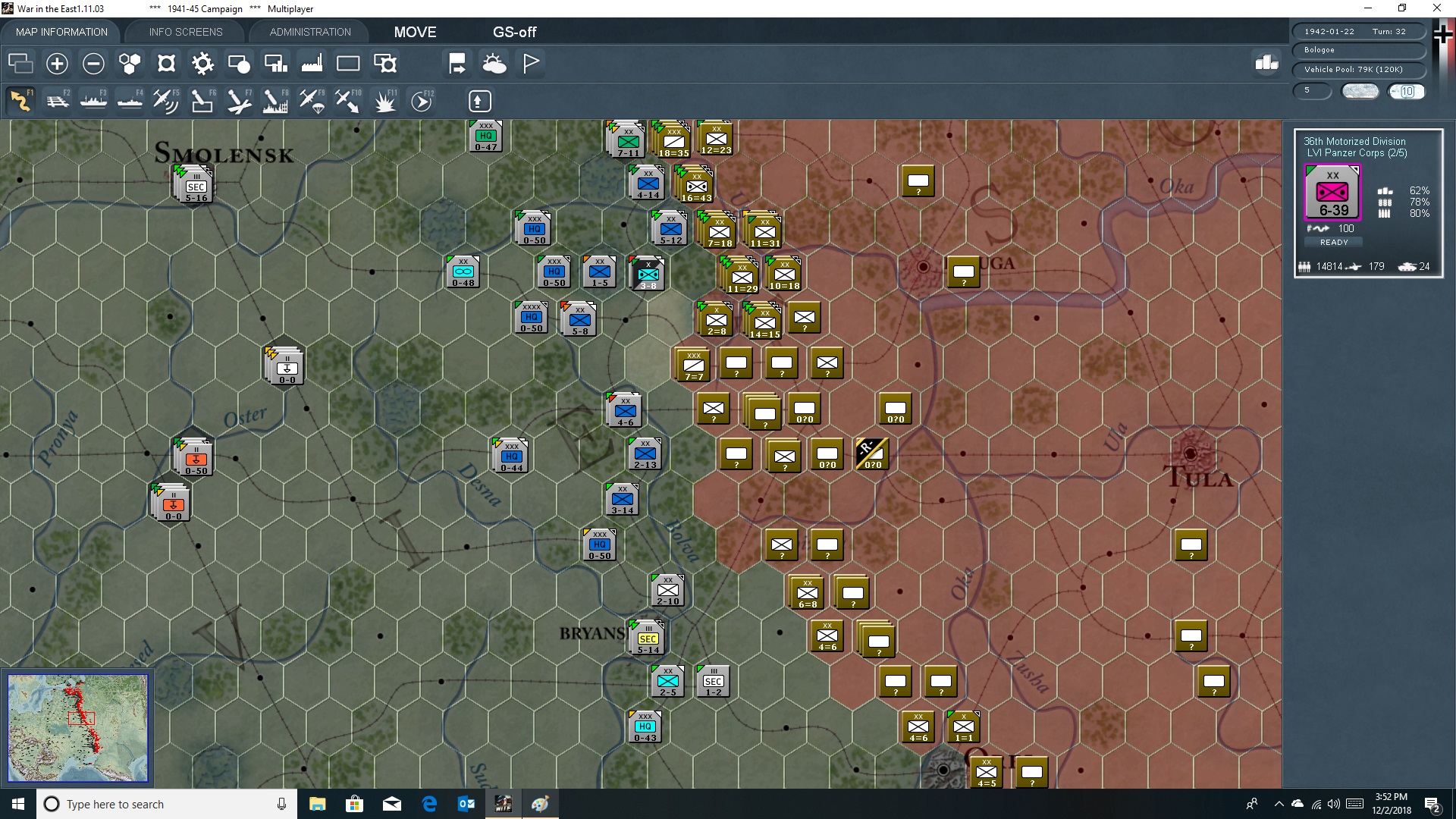The width and height of the screenshot is (1456, 819).
Task: Click the Vehicle Pool 79K display
Action: pos(1359,70)
